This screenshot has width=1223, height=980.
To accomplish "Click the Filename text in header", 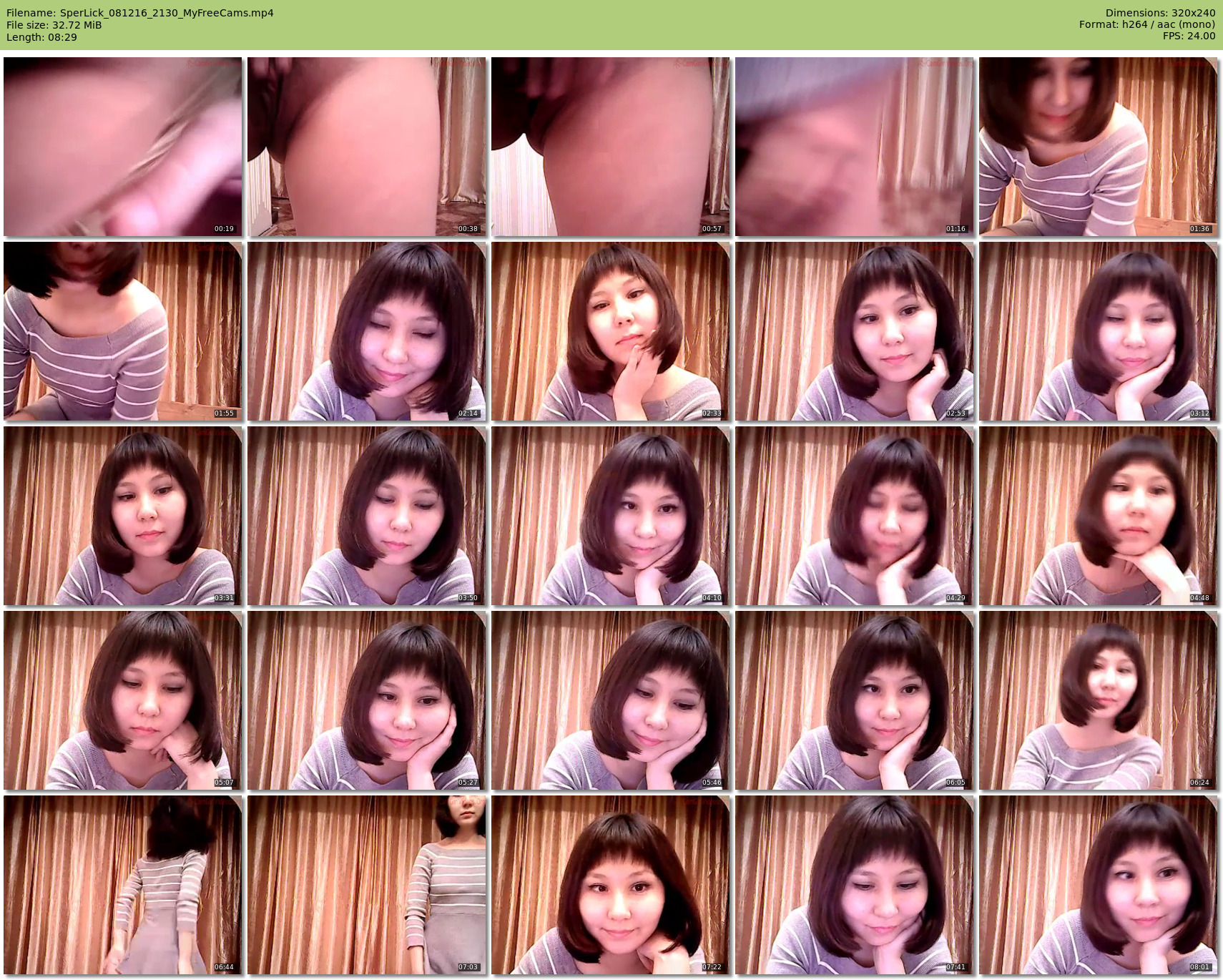I will tap(140, 13).
